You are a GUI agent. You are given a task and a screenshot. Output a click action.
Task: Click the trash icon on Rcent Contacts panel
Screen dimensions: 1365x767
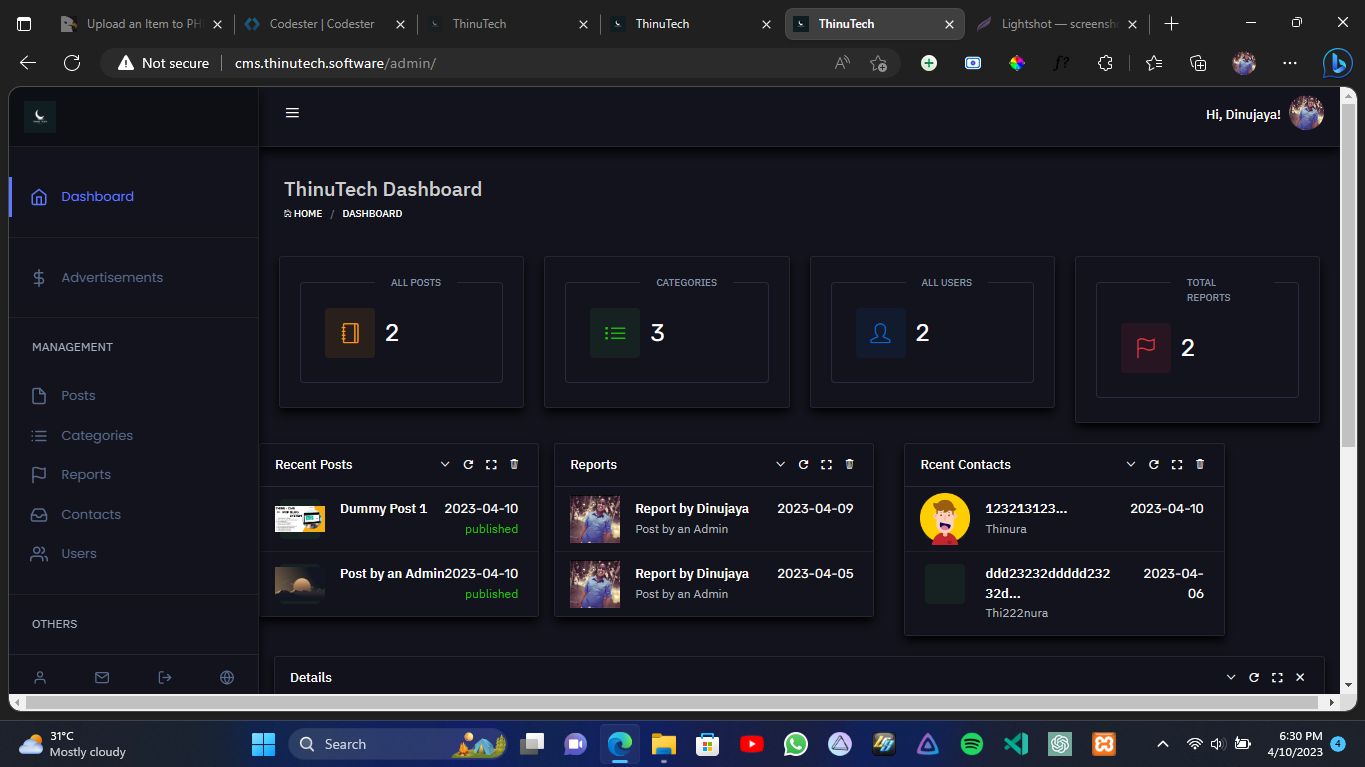[x=1200, y=464]
